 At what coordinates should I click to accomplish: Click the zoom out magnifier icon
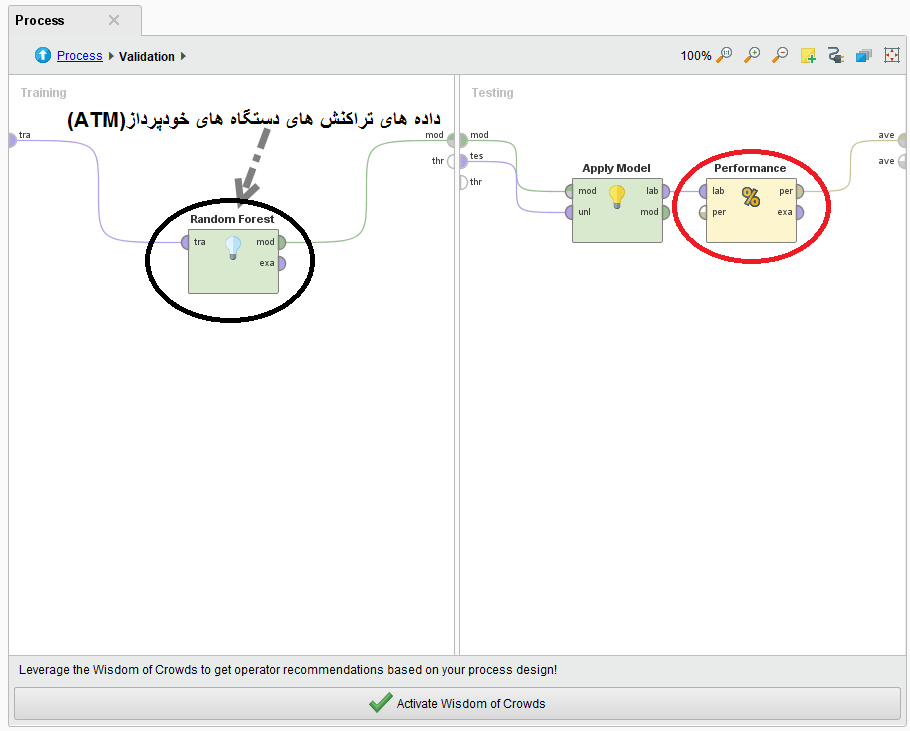(x=780, y=55)
